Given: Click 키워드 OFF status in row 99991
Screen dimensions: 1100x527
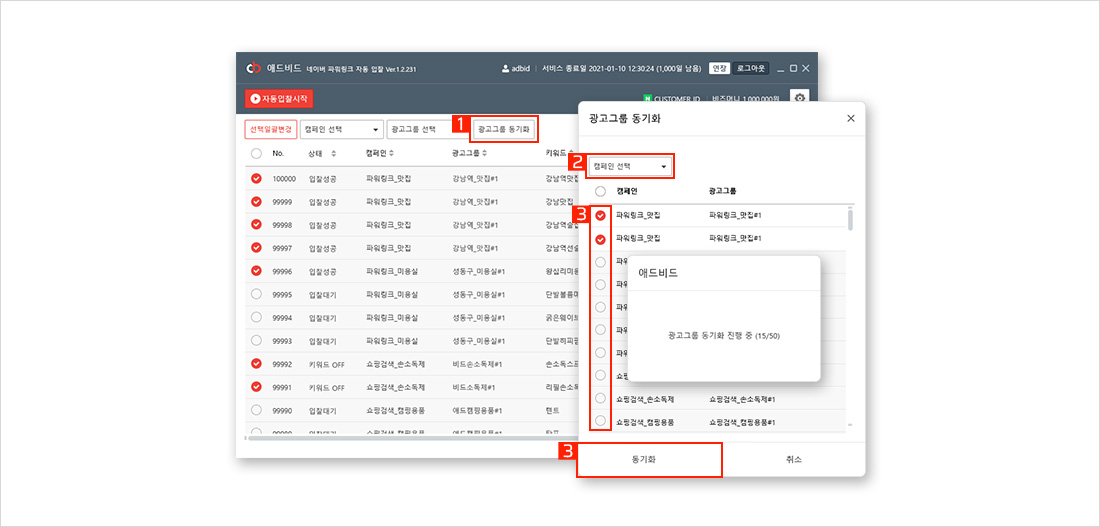Looking at the screenshot, I should coord(326,387).
